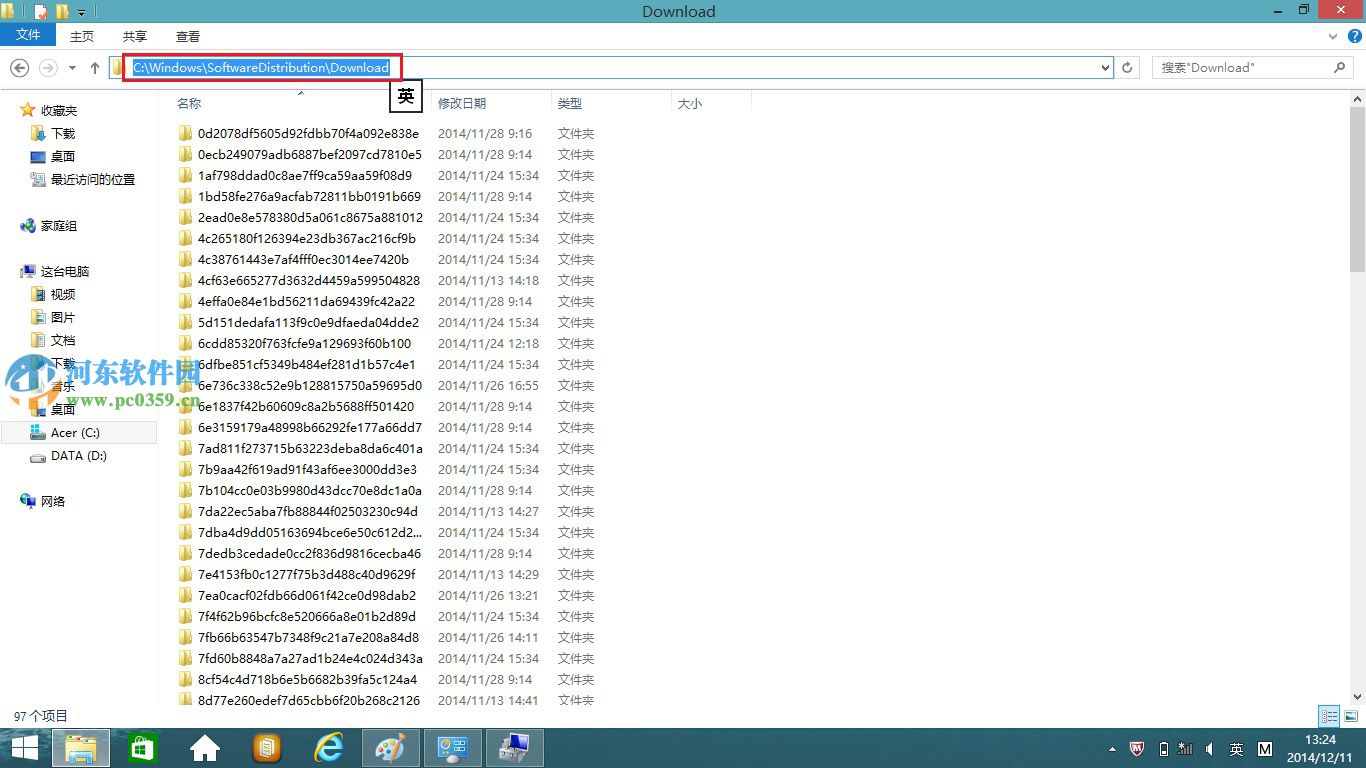Click the back navigation arrow
Image resolution: width=1366 pixels, height=768 pixels.
point(19,67)
